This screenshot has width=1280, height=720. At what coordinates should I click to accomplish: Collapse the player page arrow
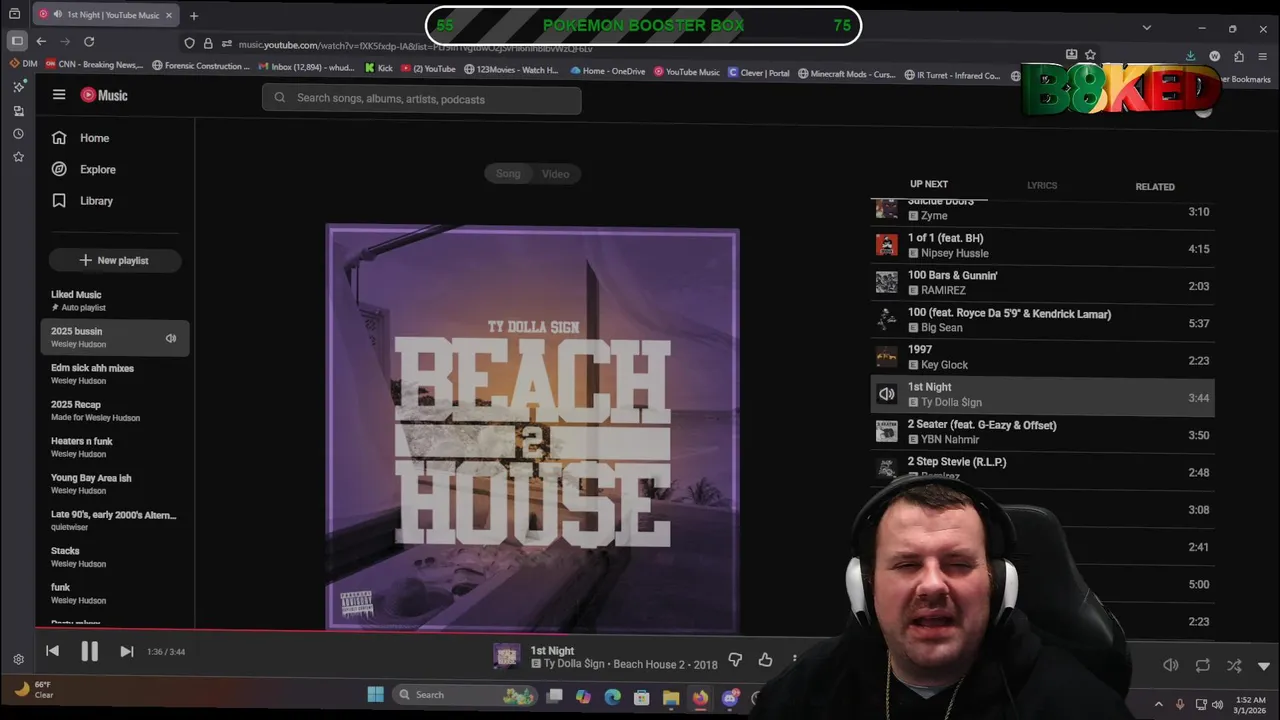point(1264,666)
